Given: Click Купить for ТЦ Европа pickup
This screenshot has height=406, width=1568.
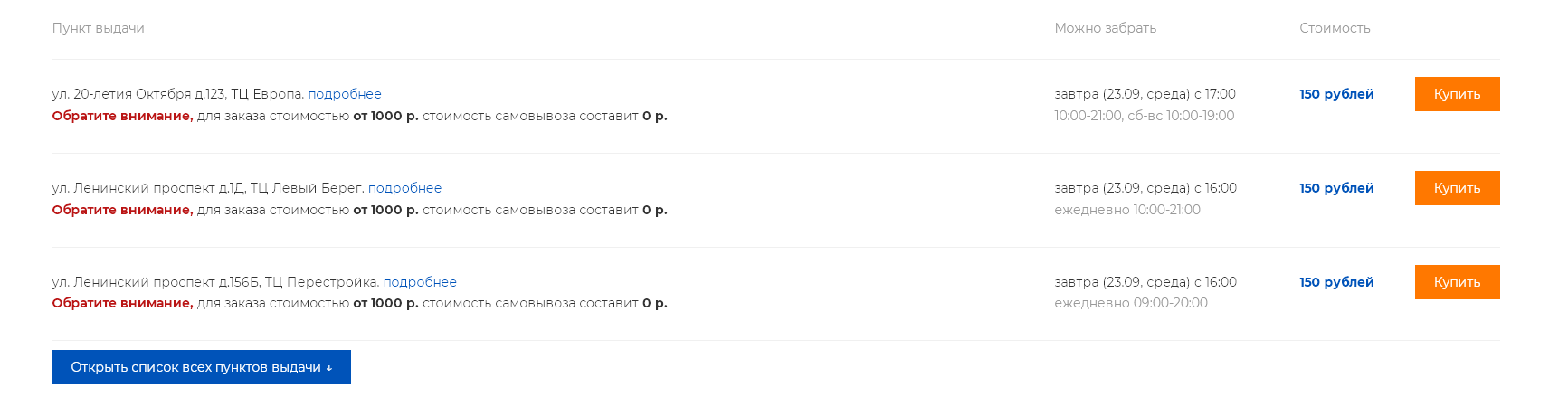Looking at the screenshot, I should [x=1457, y=94].
